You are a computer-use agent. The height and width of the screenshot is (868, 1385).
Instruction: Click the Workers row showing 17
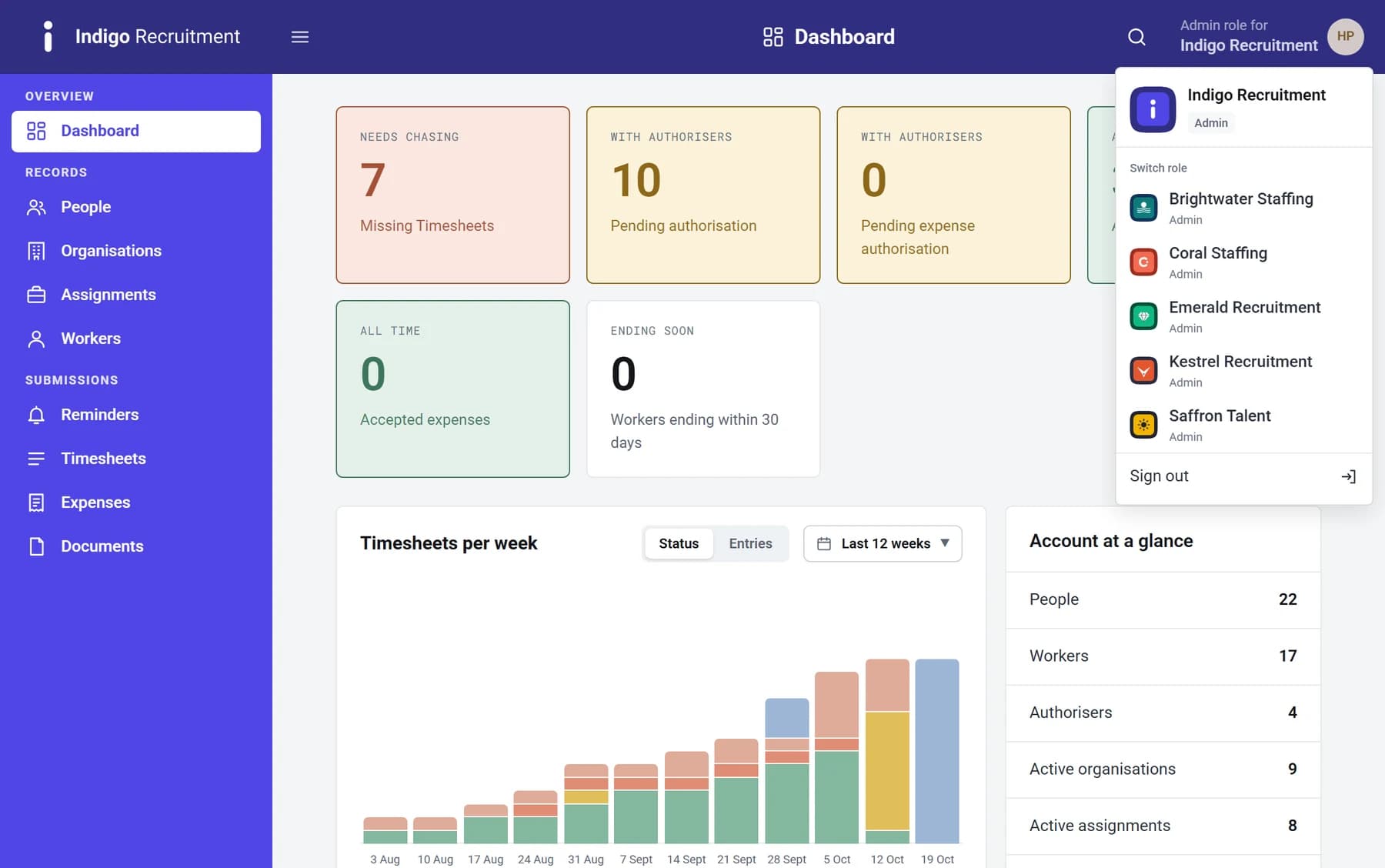point(1163,656)
